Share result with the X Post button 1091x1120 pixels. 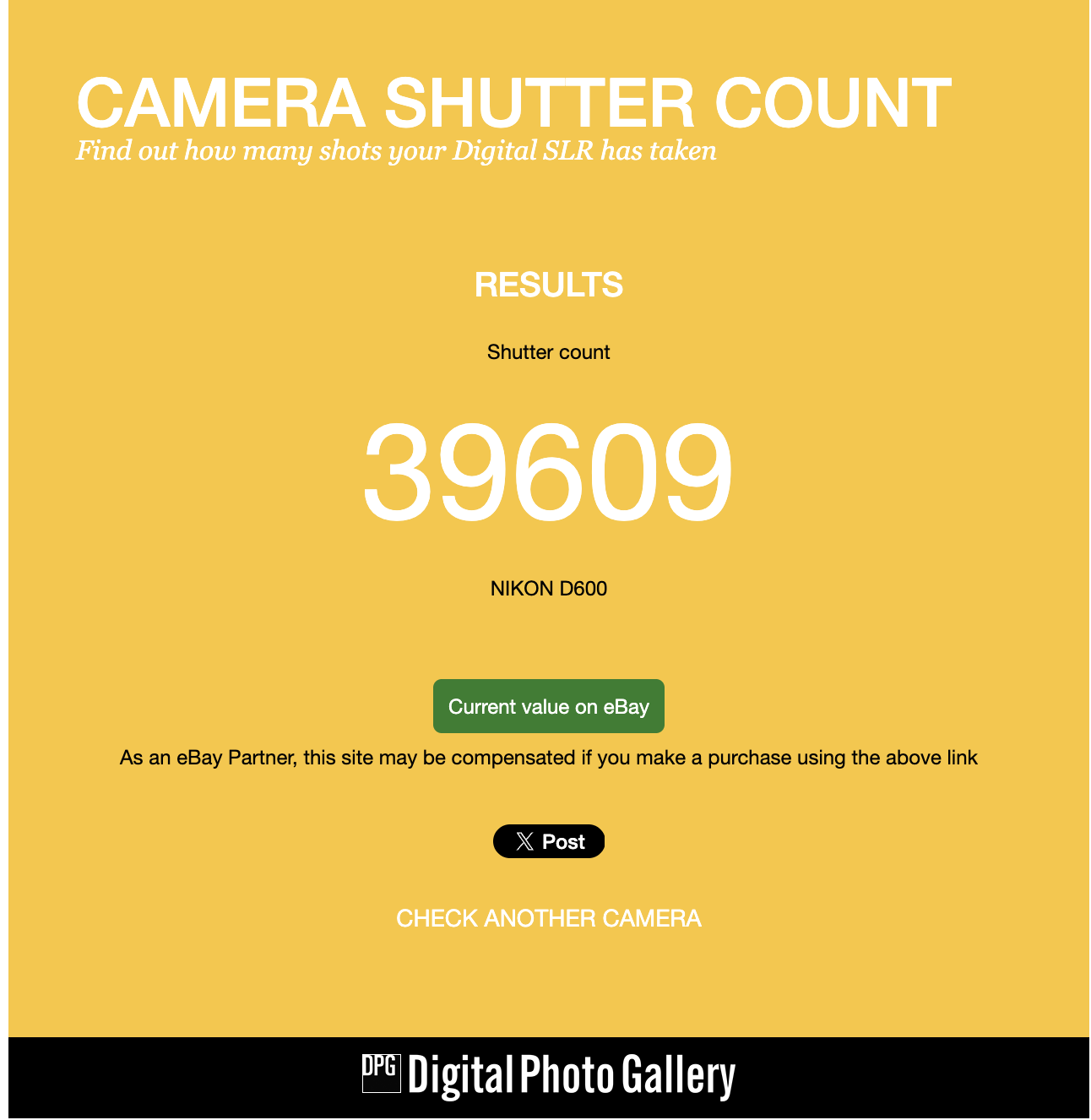click(x=549, y=841)
